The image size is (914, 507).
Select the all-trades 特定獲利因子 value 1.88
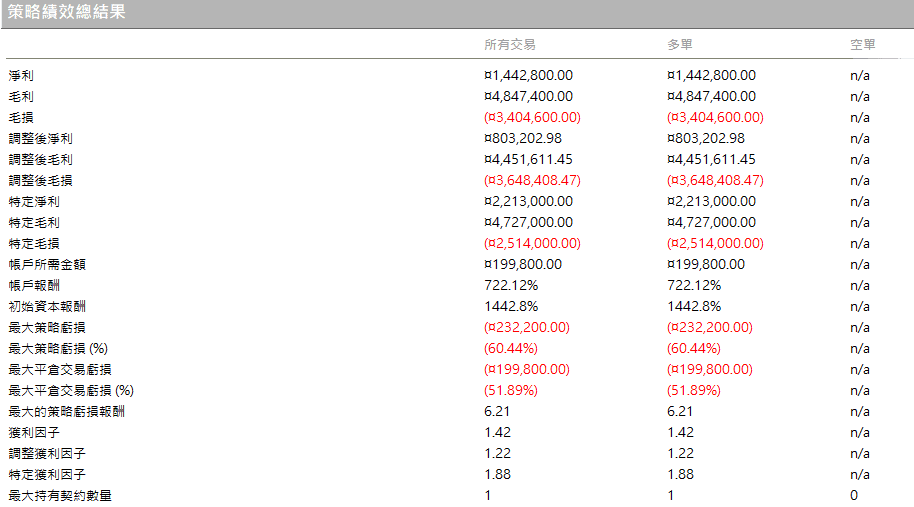pyautogui.click(x=497, y=474)
